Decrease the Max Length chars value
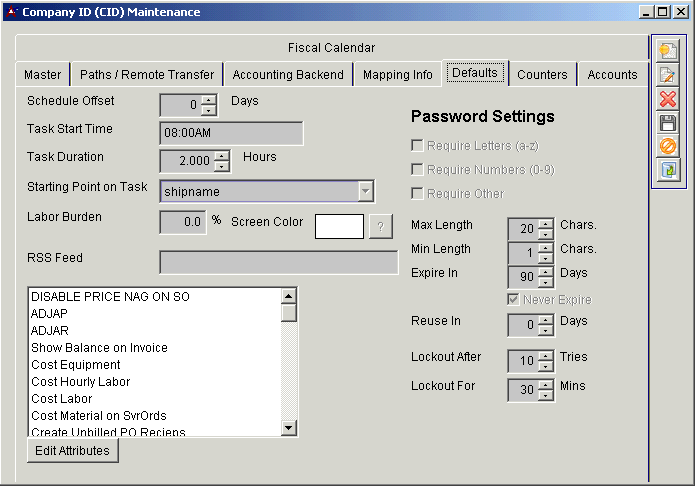Image resolution: width=695 pixels, height=486 pixels. (x=546, y=233)
